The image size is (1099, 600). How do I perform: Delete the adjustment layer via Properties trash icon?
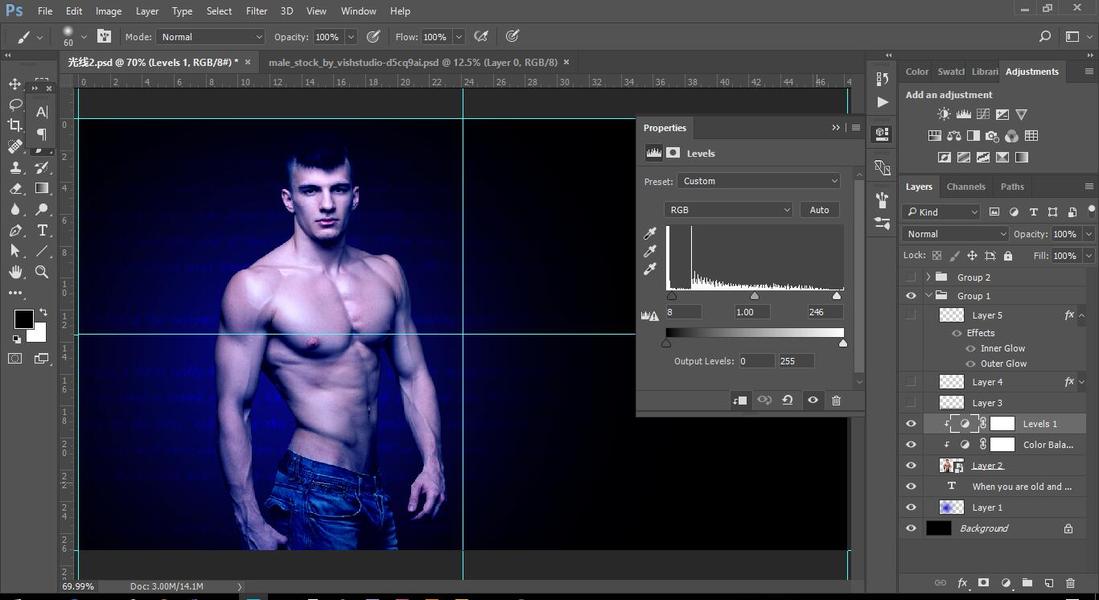[836, 400]
